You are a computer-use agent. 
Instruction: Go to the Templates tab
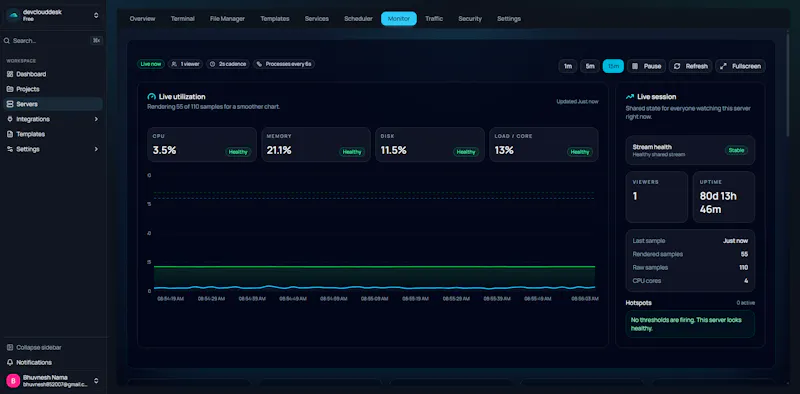tap(274, 19)
